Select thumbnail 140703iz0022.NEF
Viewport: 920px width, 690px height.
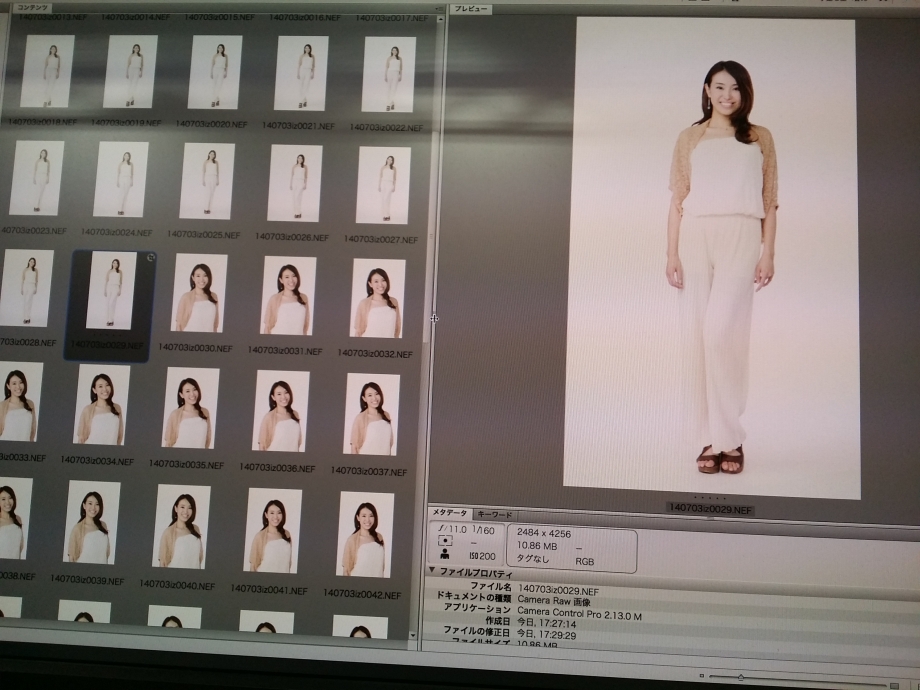(388, 75)
